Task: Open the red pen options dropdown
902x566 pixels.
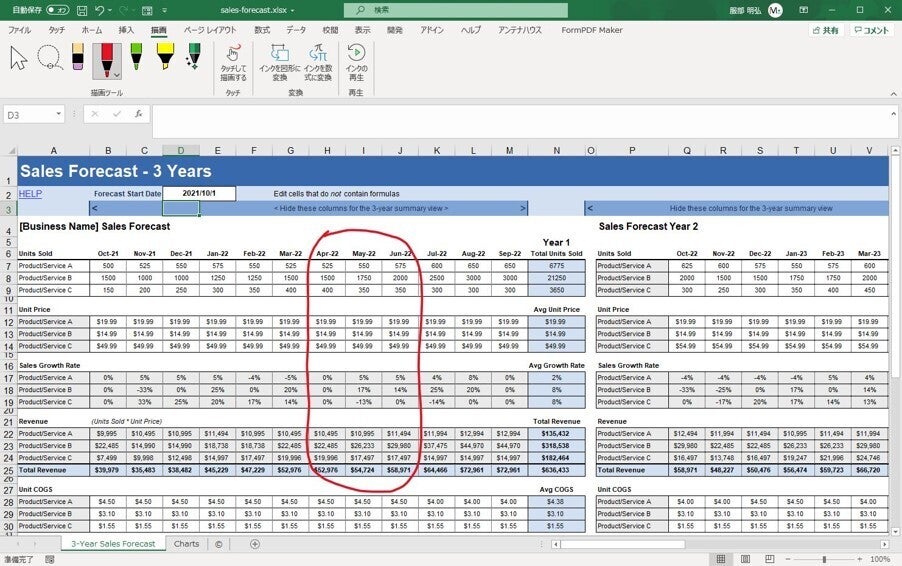Action: 118,74
